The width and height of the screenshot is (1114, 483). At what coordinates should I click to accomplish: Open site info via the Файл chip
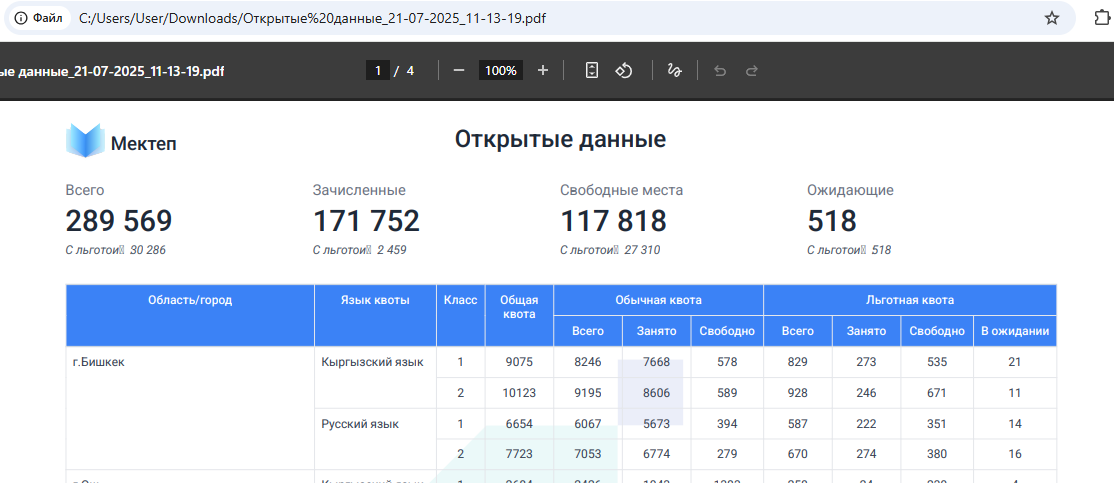point(40,18)
